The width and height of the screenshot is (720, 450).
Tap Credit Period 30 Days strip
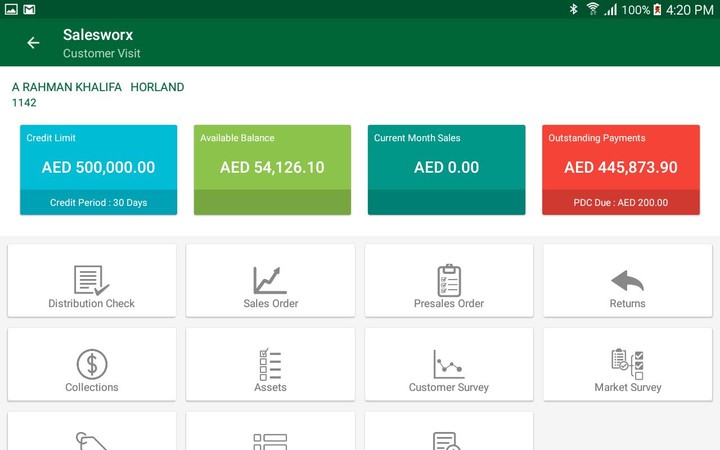pyautogui.click(x=98, y=203)
